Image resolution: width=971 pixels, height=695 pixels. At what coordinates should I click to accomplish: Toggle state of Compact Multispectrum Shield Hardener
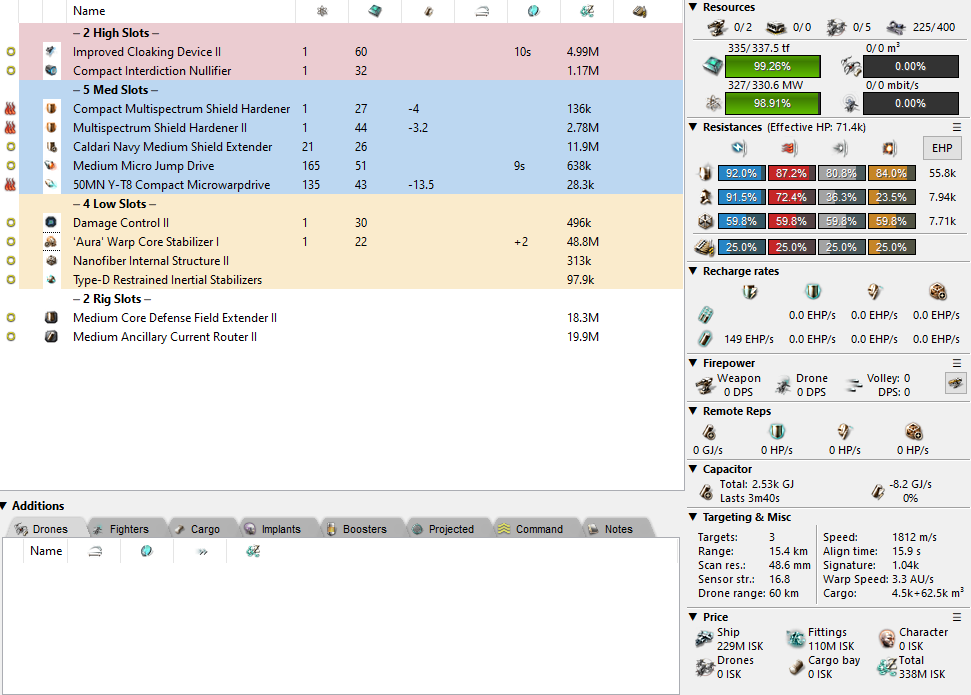pos(10,109)
